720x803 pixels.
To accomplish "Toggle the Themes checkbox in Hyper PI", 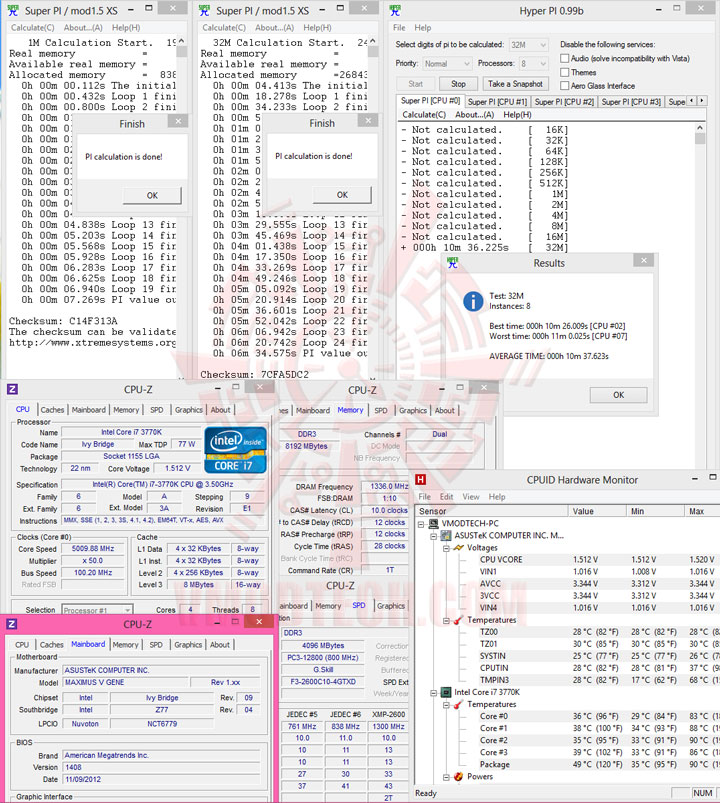I will click(564, 72).
